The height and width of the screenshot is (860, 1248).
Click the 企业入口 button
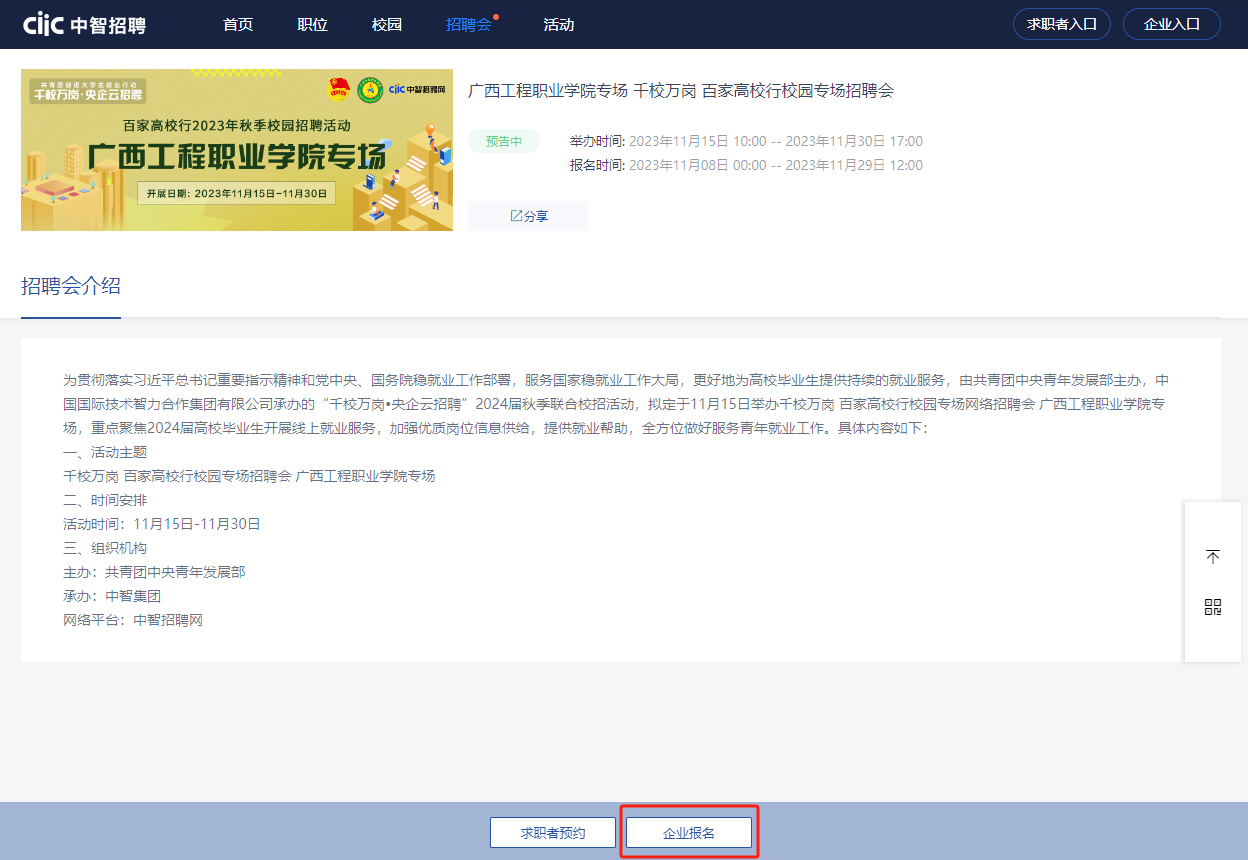[1172, 24]
